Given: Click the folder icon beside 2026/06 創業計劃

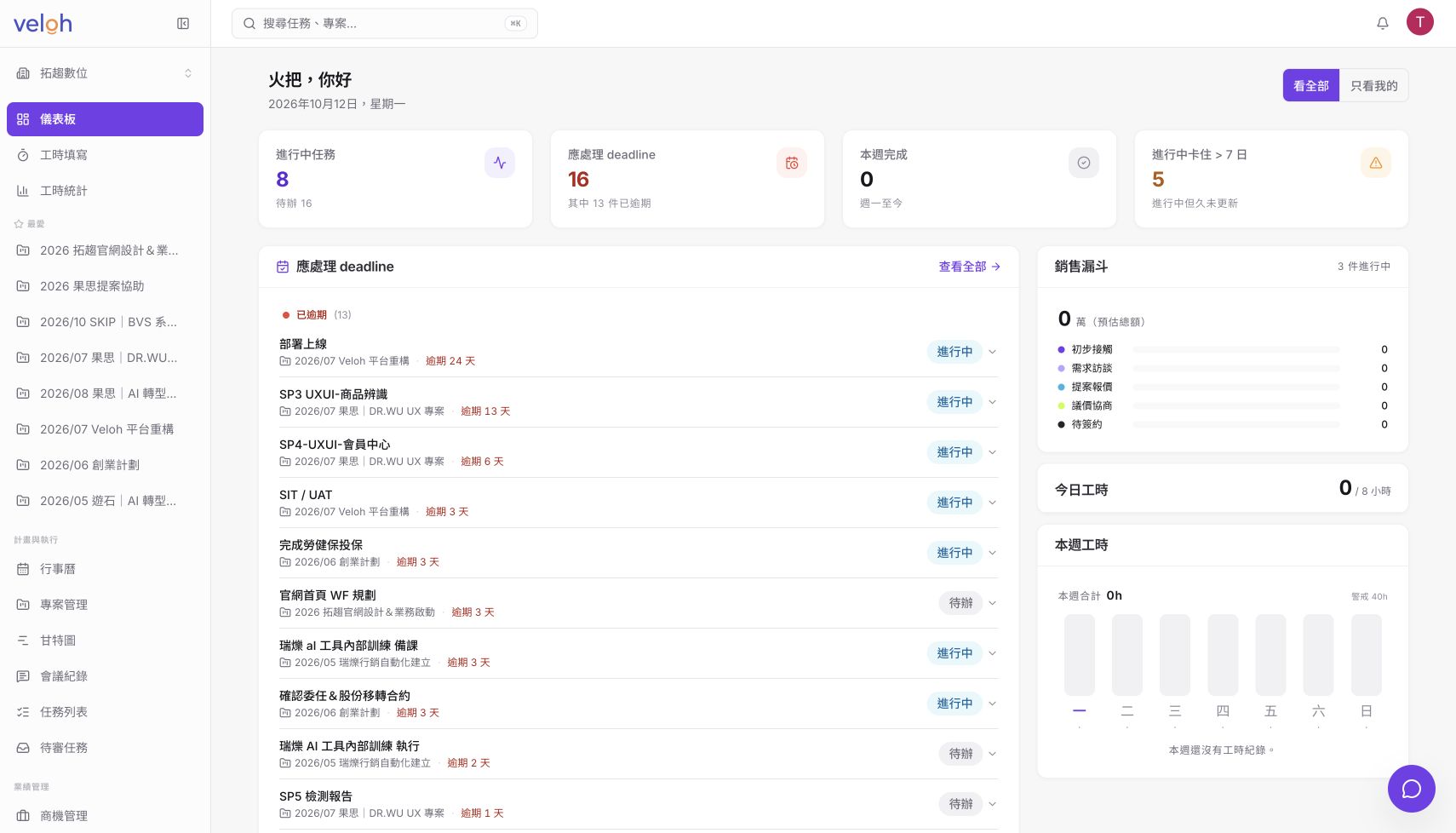Looking at the screenshot, I should pos(23,465).
